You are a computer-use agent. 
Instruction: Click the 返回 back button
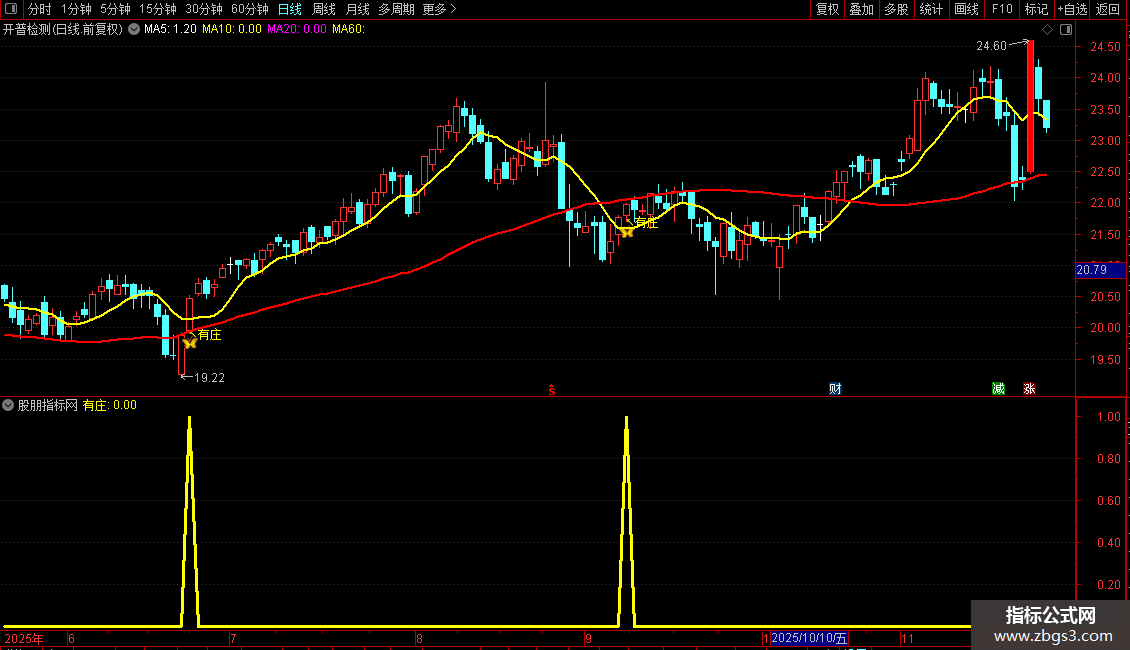pos(1108,9)
